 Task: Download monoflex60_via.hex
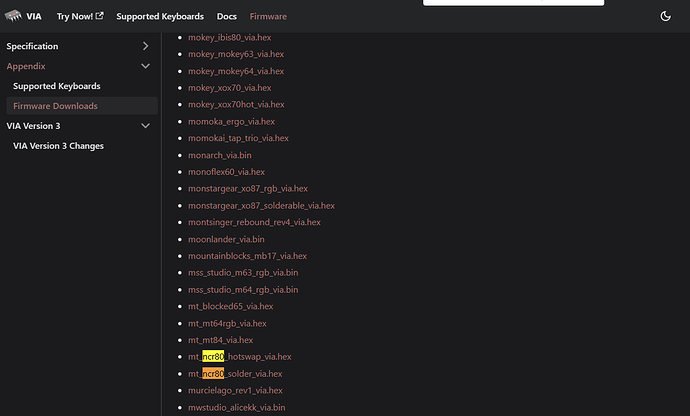click(x=227, y=172)
